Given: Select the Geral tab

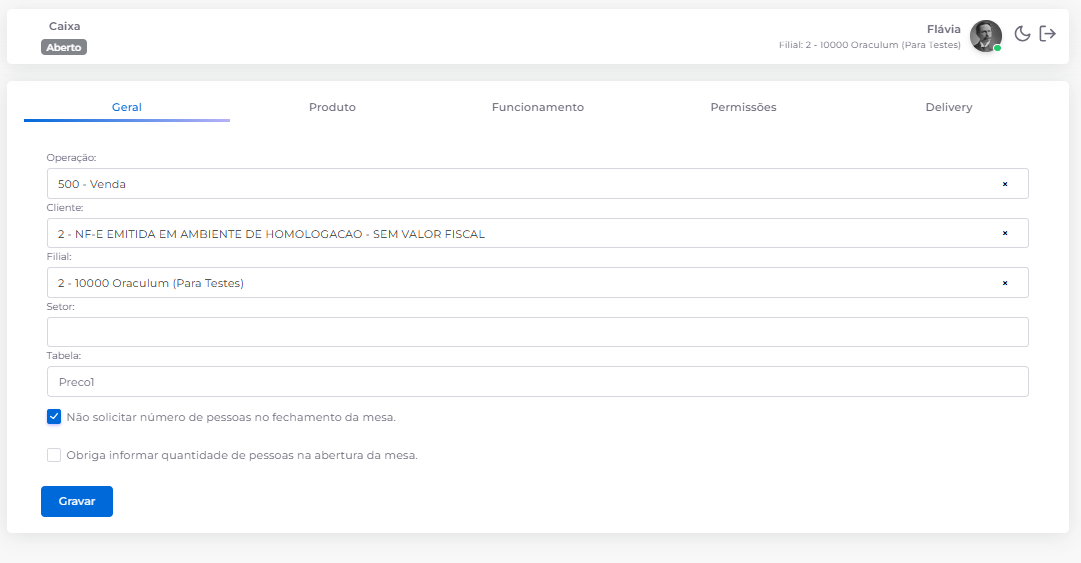Looking at the screenshot, I should pyautogui.click(x=127, y=107).
